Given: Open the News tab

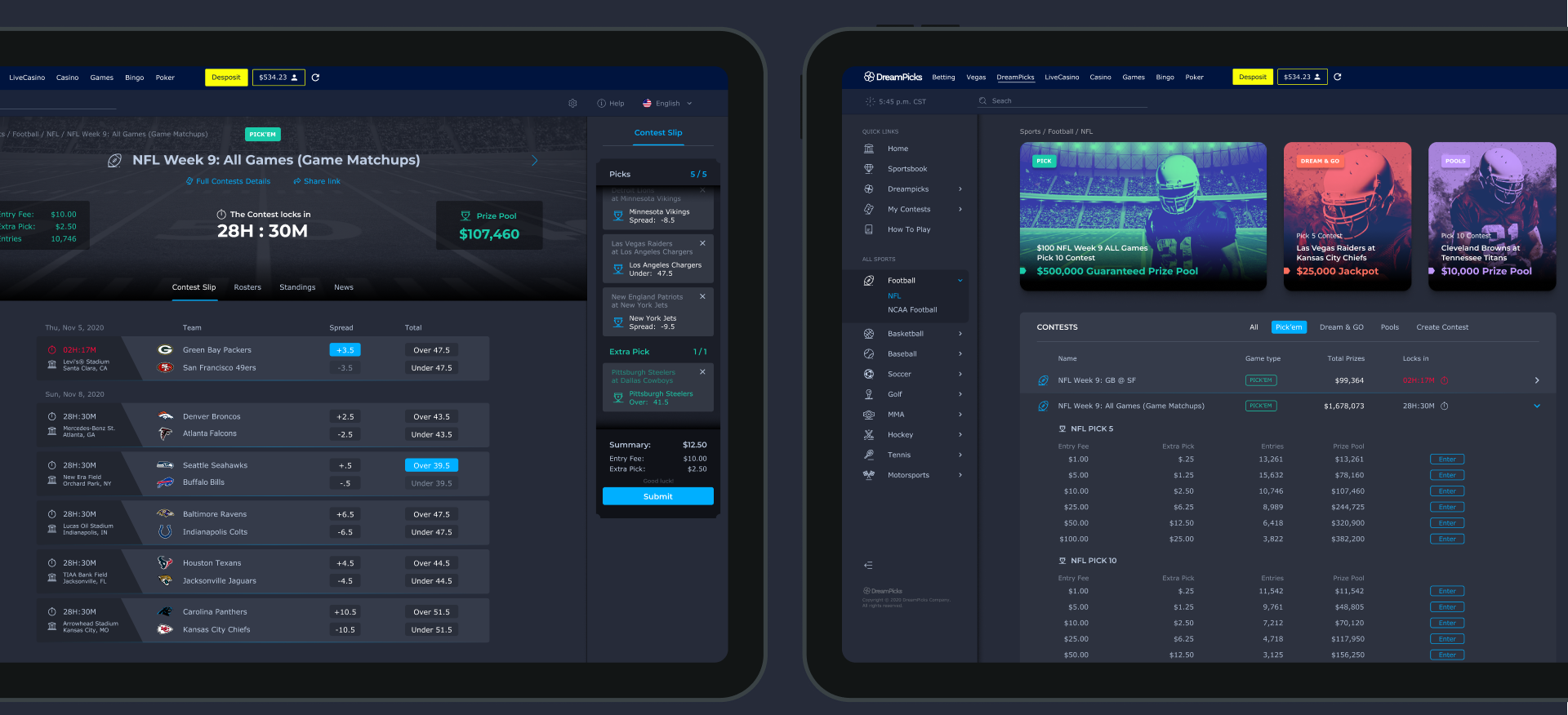Looking at the screenshot, I should pos(344,287).
